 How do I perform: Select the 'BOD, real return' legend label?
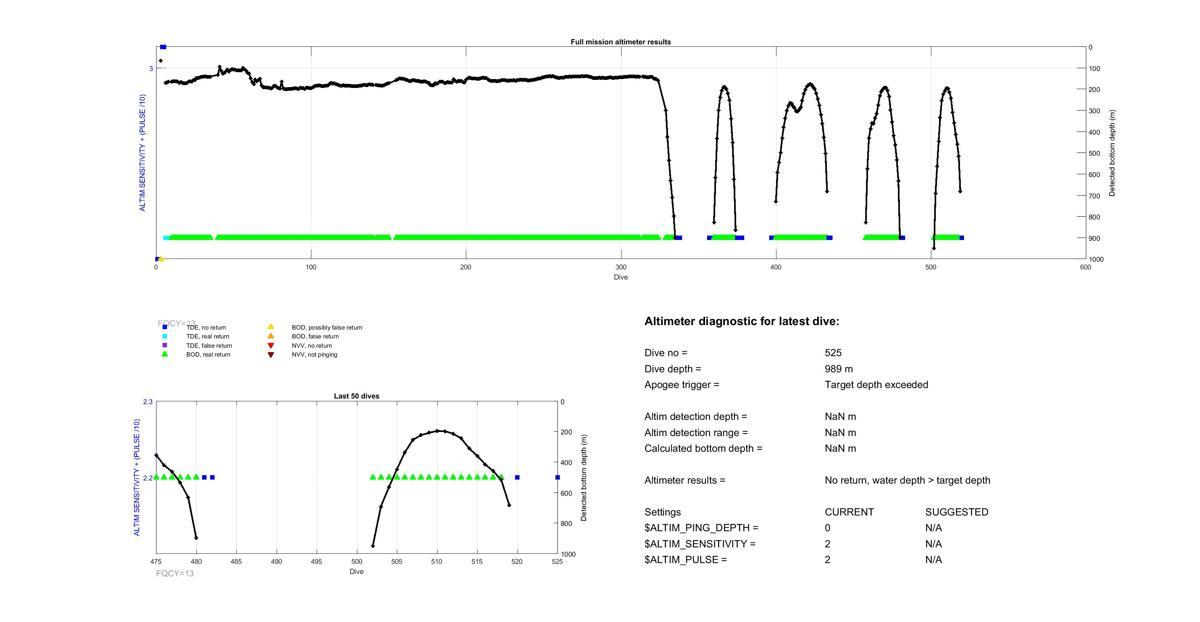coord(208,354)
